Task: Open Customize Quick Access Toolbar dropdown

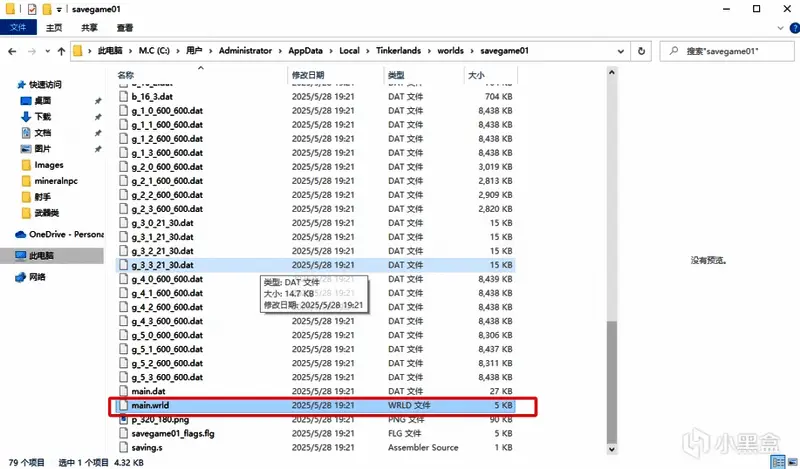Action: [59, 9]
